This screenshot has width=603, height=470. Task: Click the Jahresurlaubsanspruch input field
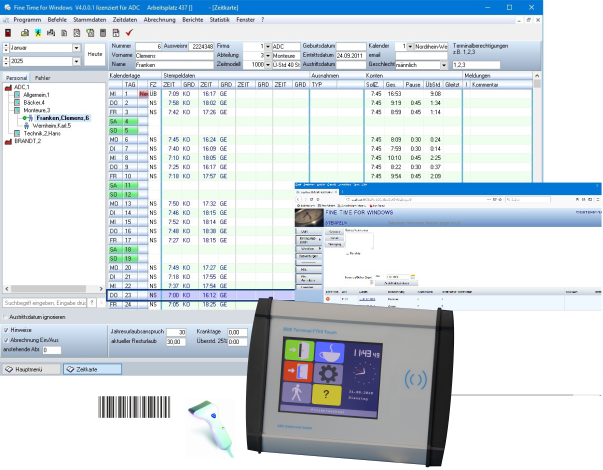click(x=176, y=332)
